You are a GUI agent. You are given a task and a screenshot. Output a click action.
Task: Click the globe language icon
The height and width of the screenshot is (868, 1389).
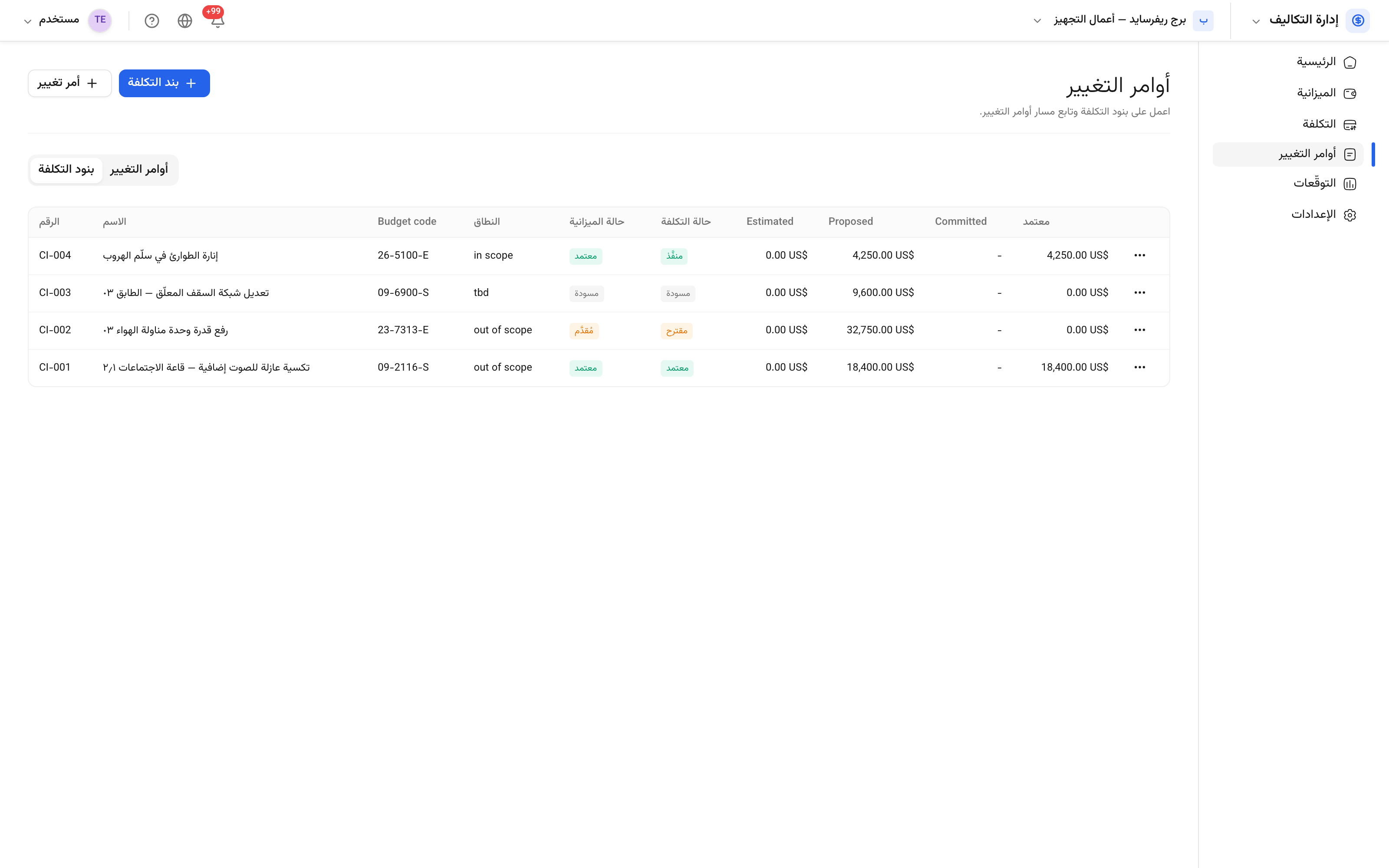click(184, 21)
